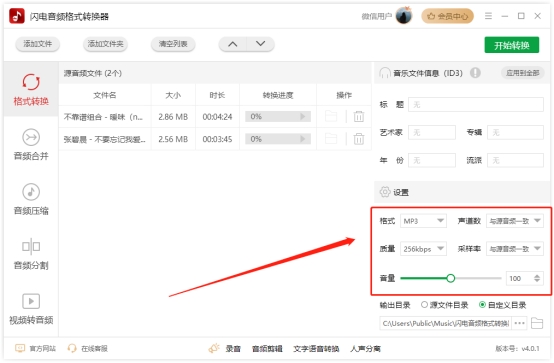
Task: Open 在线客服 support link
Action: [88, 349]
